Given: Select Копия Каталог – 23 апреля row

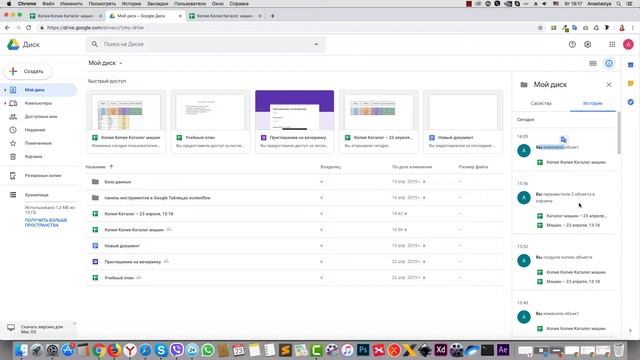Looking at the screenshot, I should pos(294,213).
